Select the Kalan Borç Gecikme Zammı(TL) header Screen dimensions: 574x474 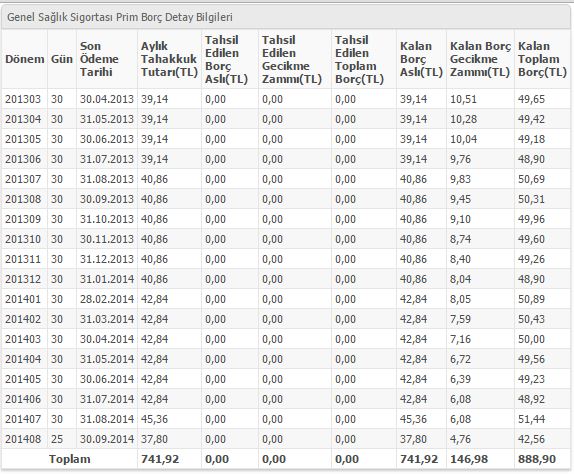click(x=480, y=59)
